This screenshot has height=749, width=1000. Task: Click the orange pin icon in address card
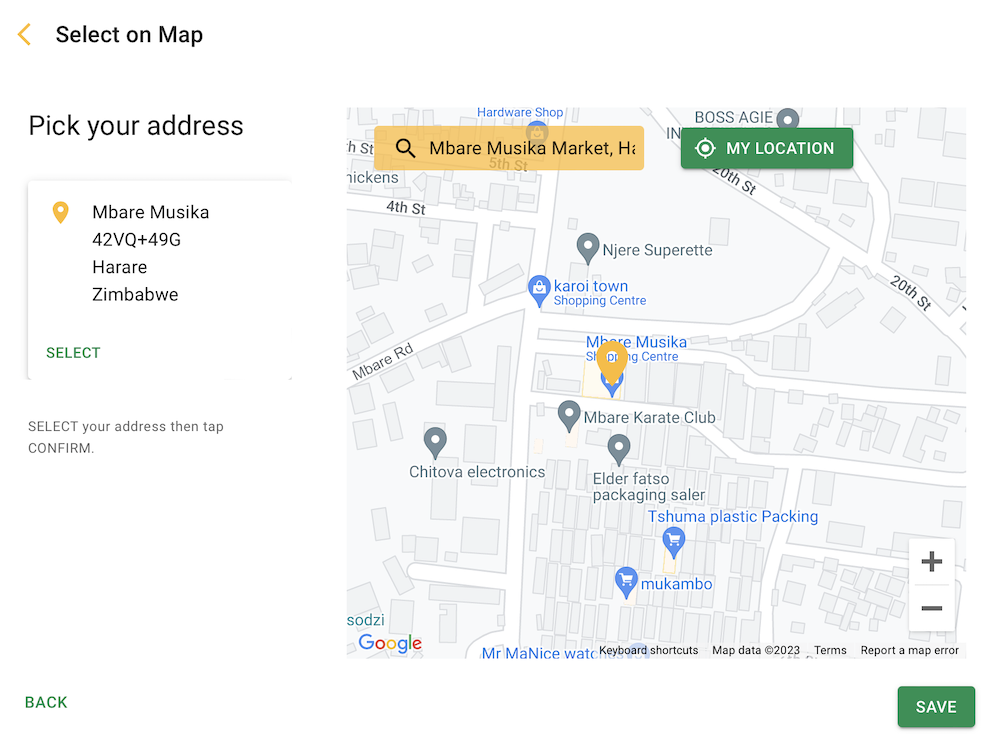point(61,212)
